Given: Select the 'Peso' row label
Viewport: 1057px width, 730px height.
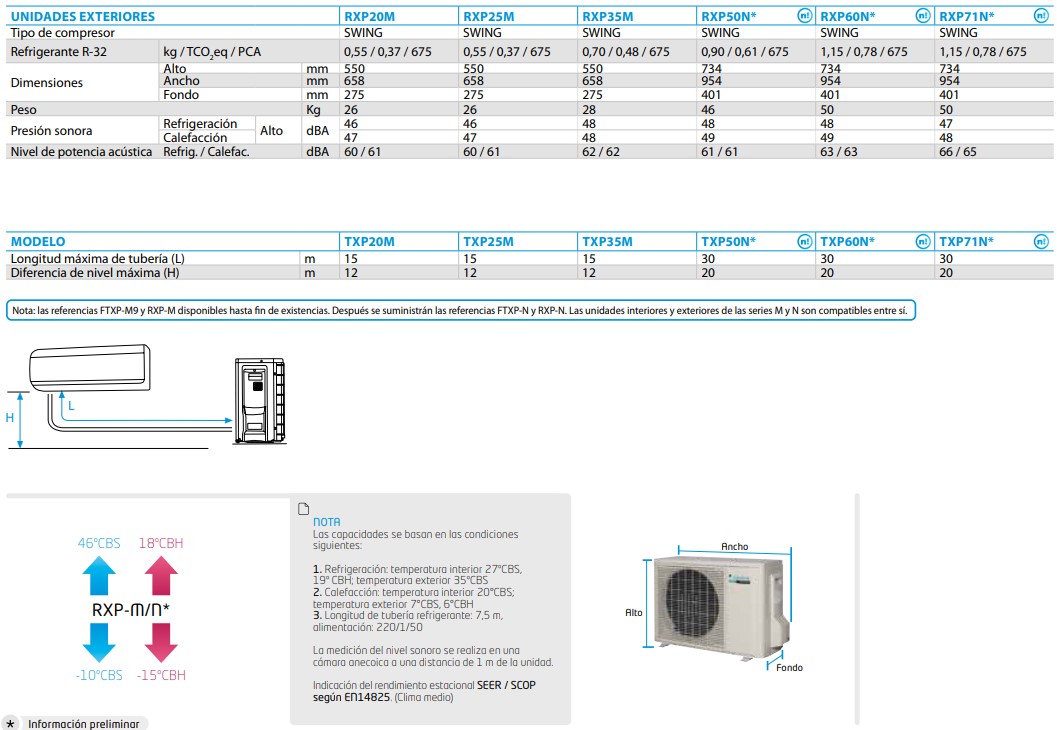Looking at the screenshot, I should click(24, 109).
